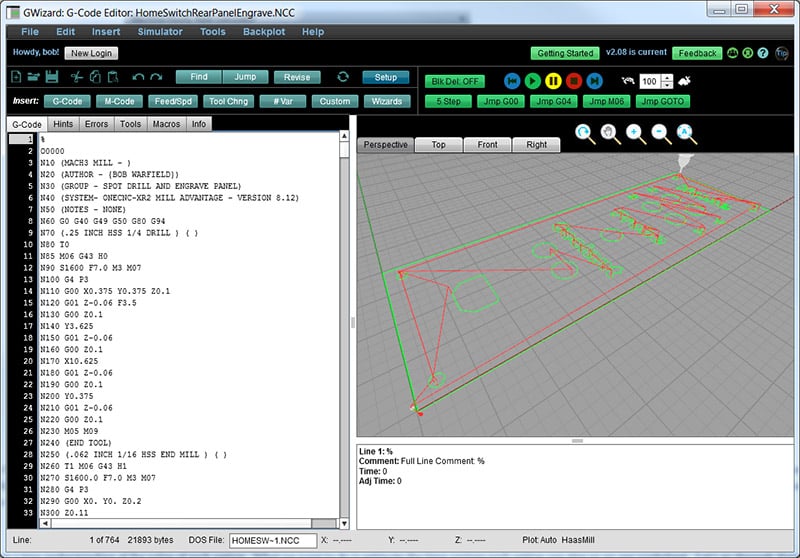
Task: Open the Help menu
Action: [313, 32]
